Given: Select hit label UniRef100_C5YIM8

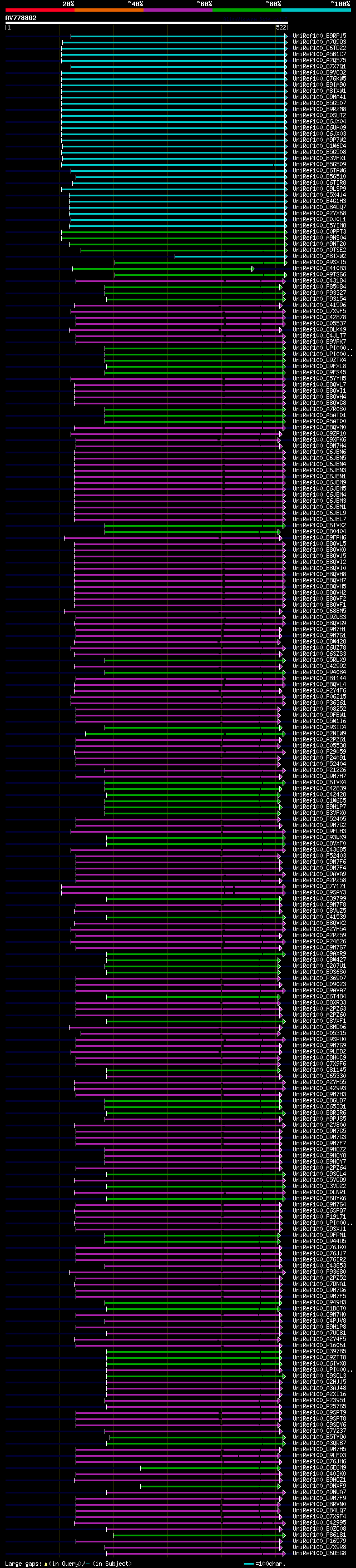Looking at the screenshot, I should tap(319, 225).
